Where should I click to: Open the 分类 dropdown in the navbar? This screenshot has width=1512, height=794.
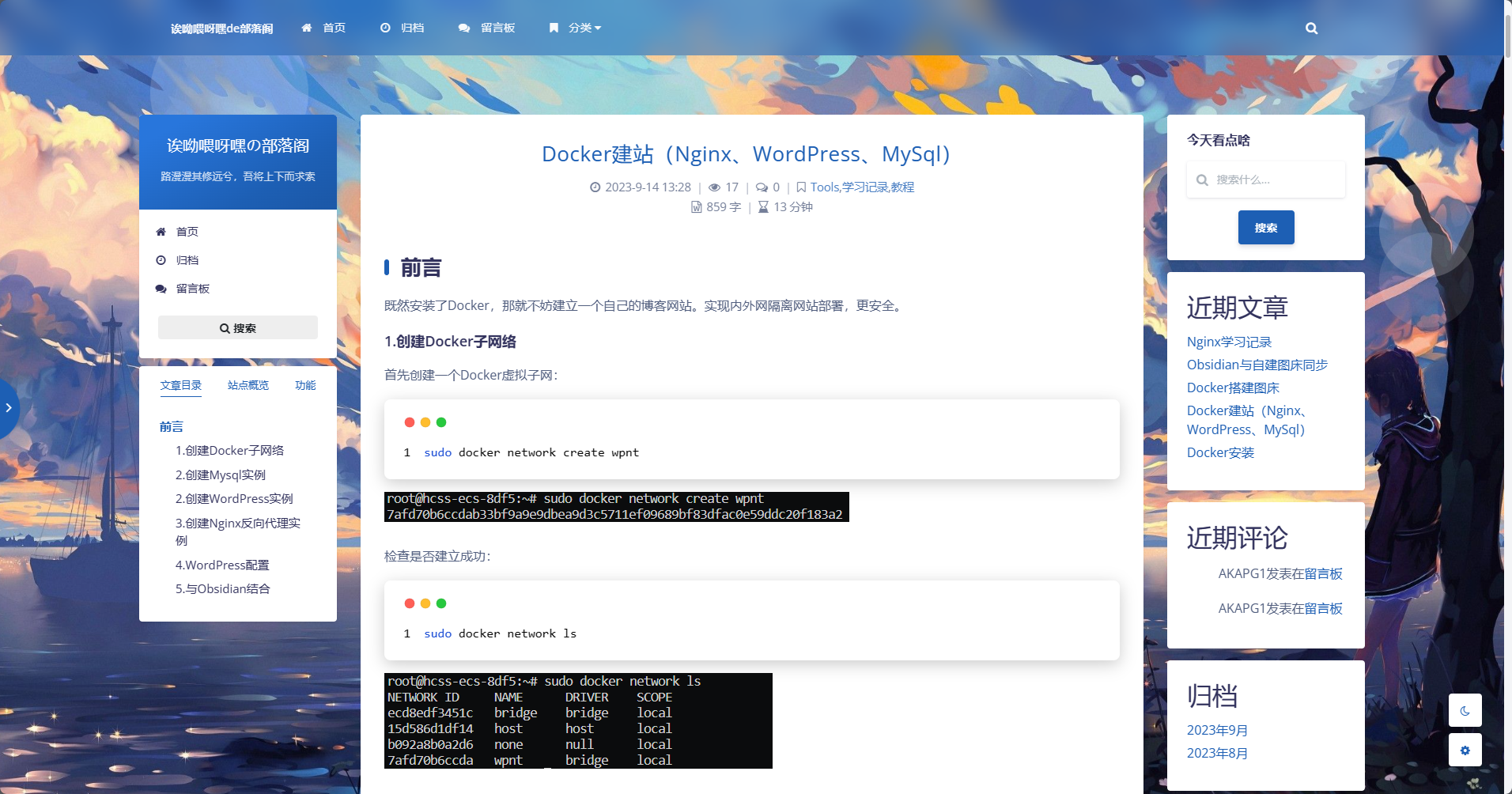(585, 28)
